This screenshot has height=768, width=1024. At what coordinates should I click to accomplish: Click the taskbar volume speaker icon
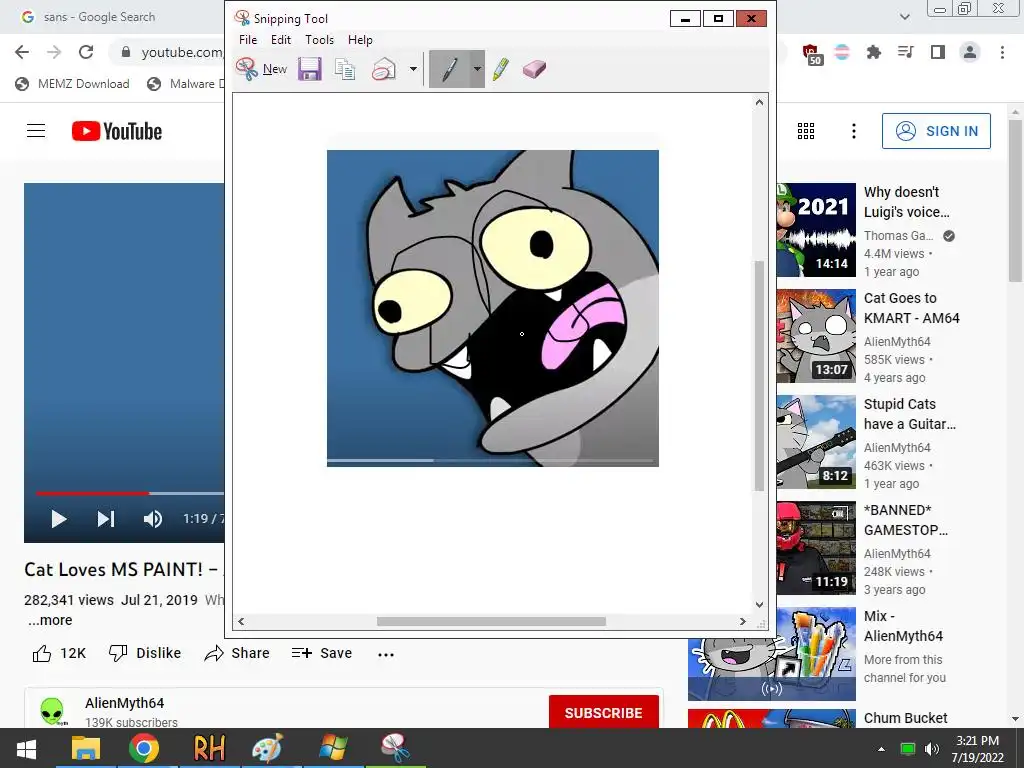(x=932, y=749)
